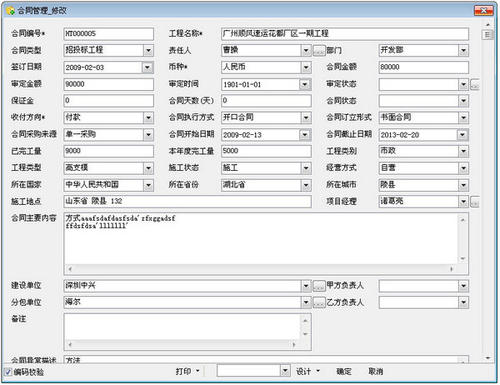Expand the 项目经理 dropdown arrow

[463, 202]
